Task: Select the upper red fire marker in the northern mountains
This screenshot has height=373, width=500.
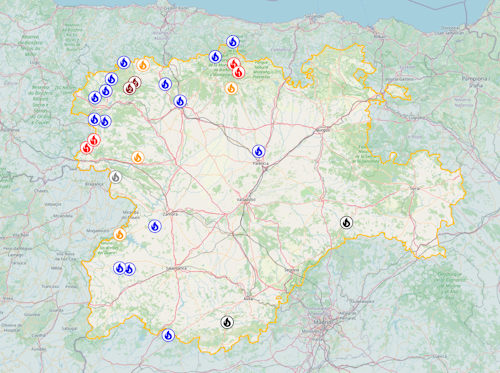Action: click(x=234, y=64)
